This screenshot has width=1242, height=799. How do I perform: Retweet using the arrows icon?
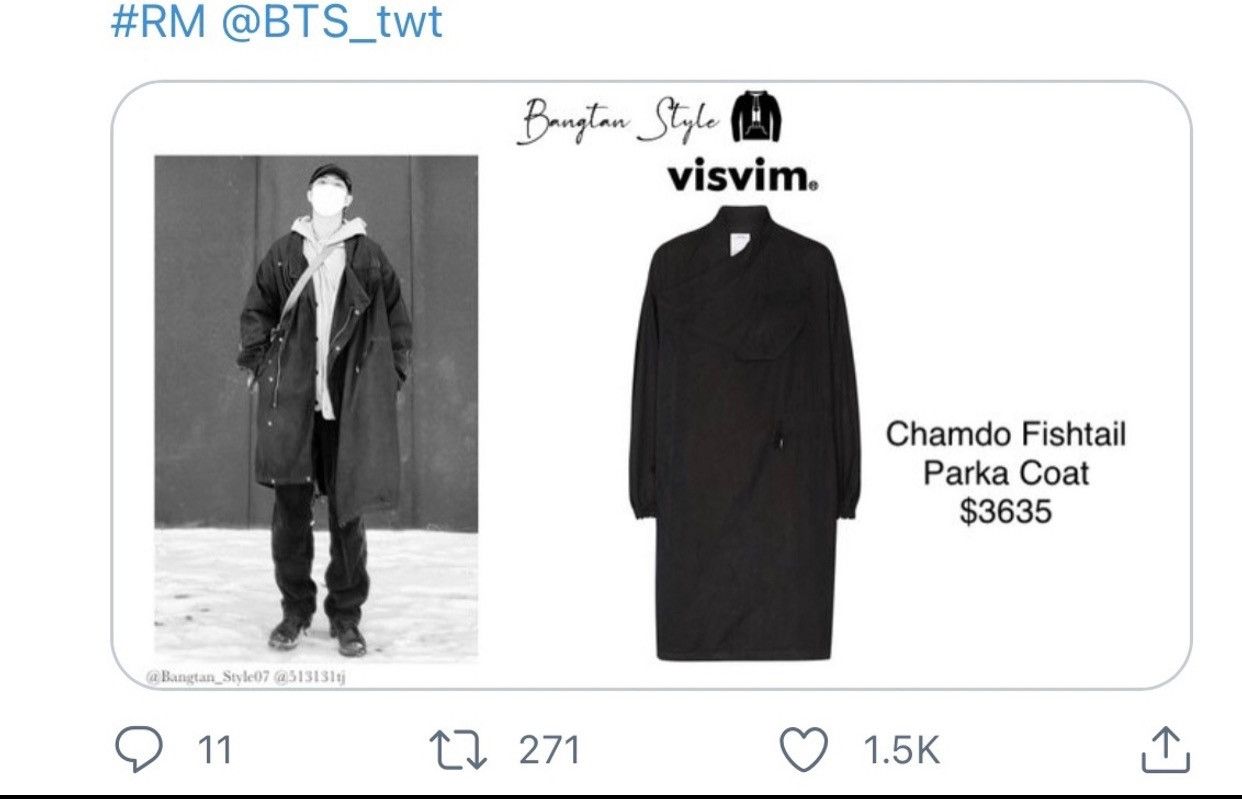[x=457, y=750]
